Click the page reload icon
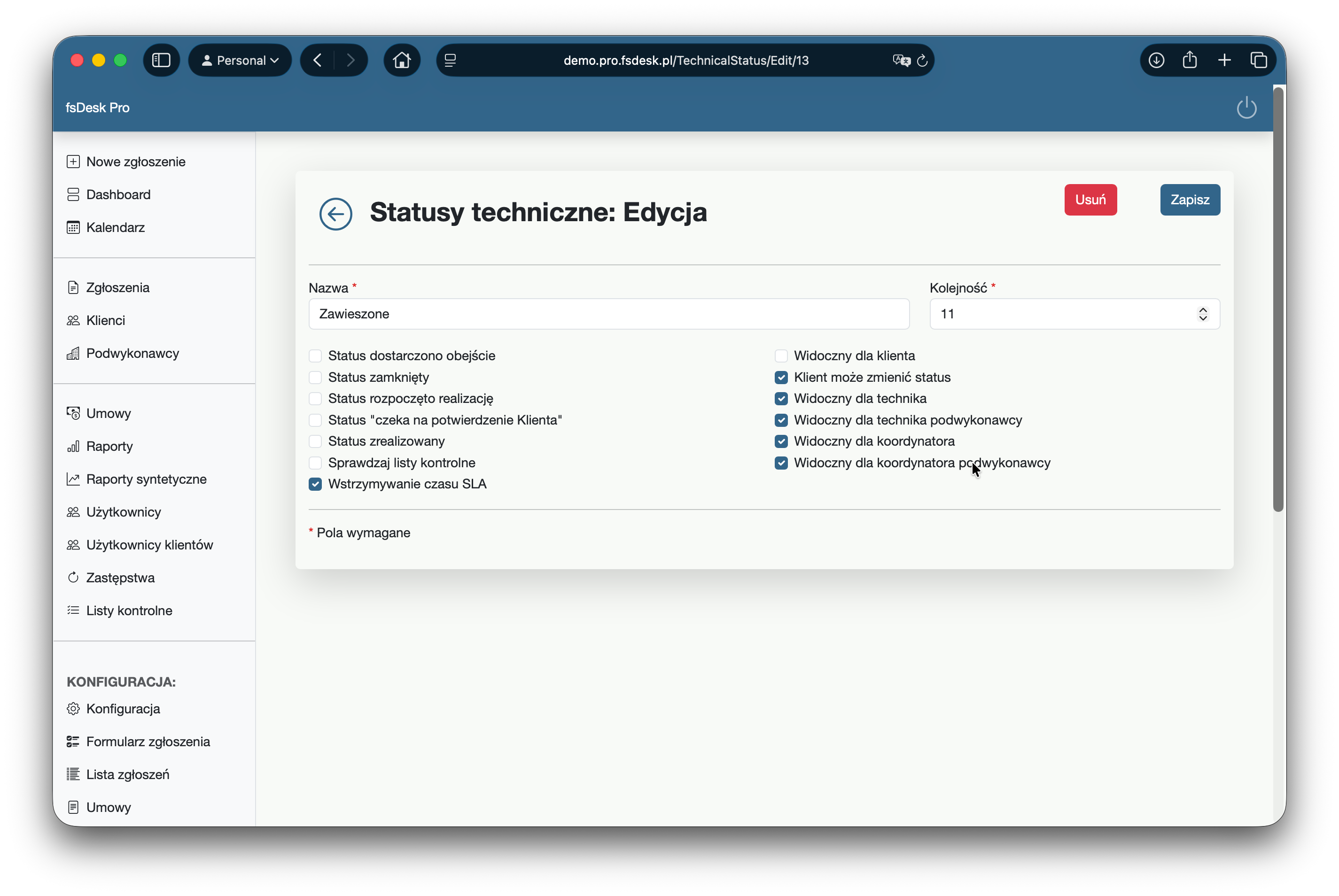The width and height of the screenshot is (1339, 896). pos(922,61)
